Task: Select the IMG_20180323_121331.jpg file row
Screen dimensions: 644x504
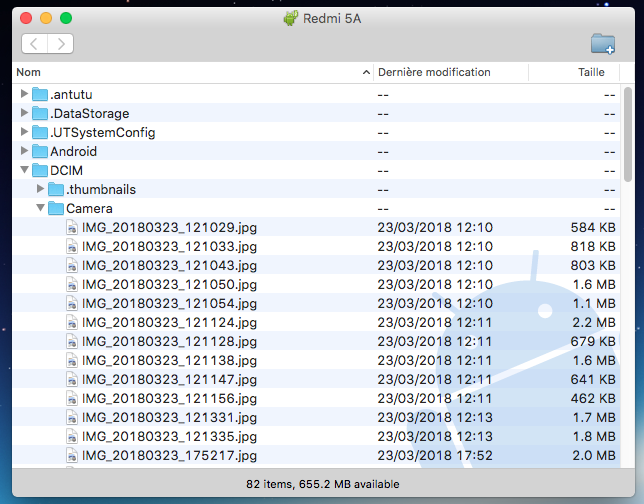Action: tap(300, 417)
